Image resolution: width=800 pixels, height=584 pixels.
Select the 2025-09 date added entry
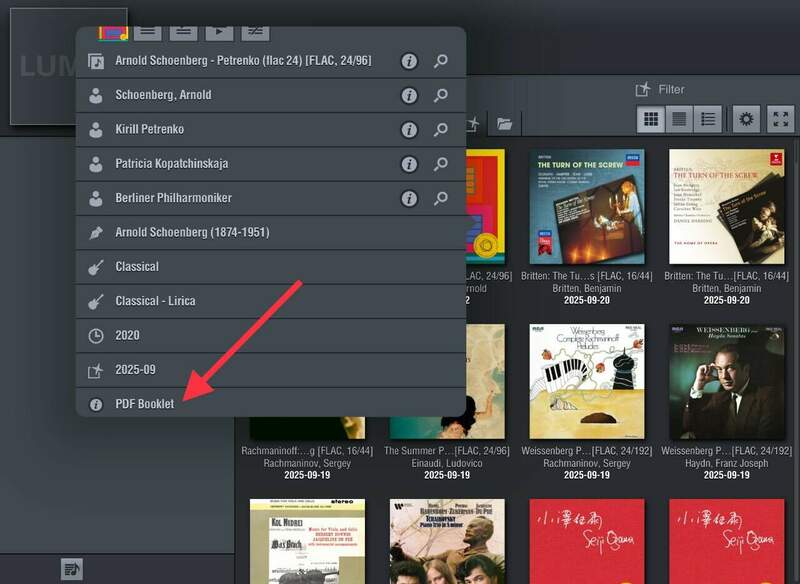point(135,370)
